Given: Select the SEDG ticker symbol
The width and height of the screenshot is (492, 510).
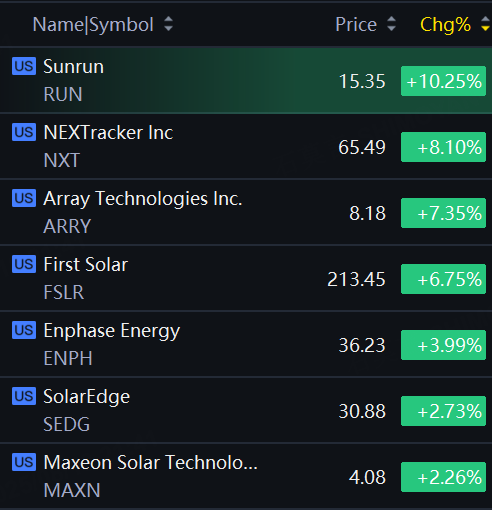Looking at the screenshot, I should coord(67,424).
